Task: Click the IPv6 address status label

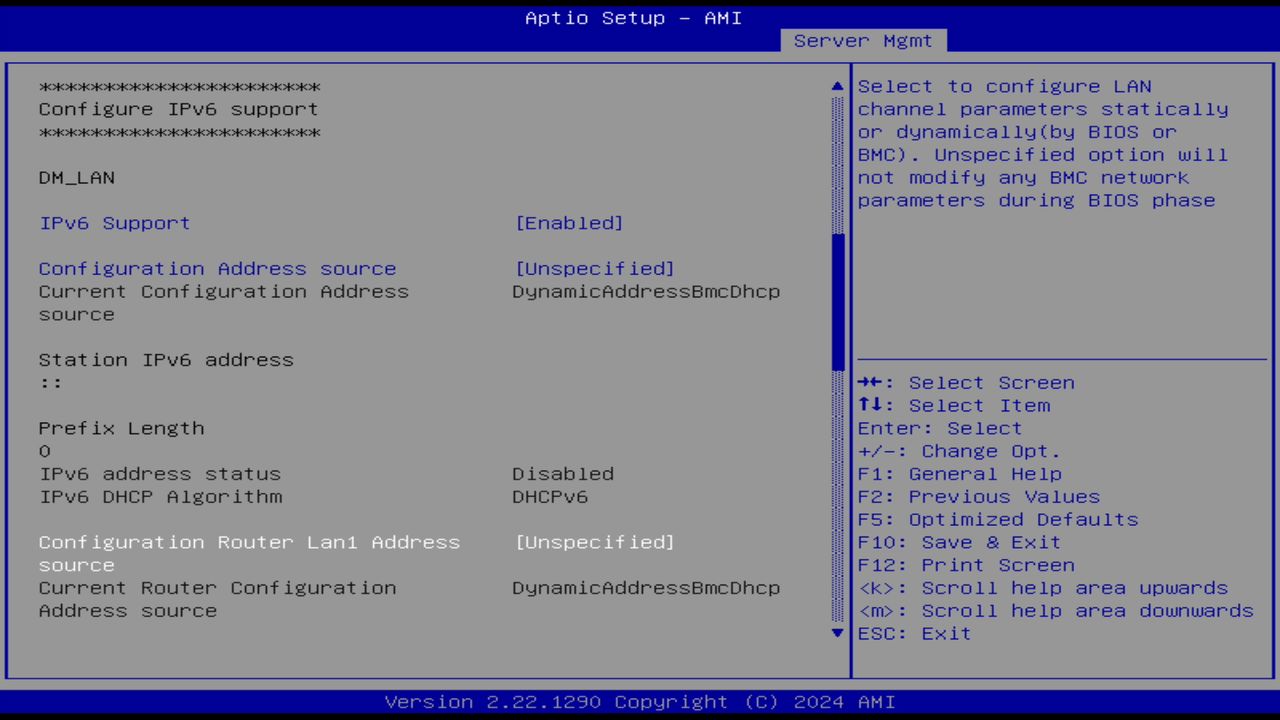Action: 160,474
